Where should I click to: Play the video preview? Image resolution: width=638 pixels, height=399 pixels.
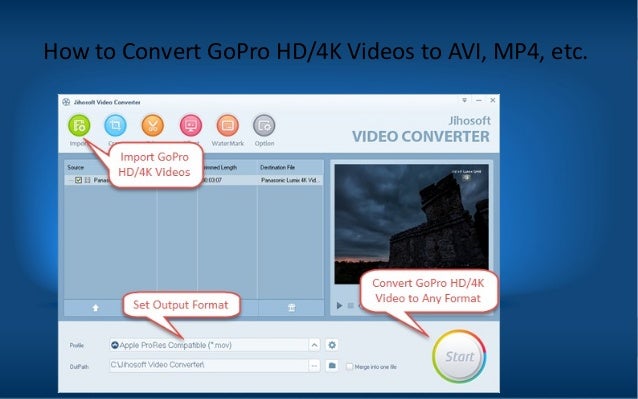[339, 305]
